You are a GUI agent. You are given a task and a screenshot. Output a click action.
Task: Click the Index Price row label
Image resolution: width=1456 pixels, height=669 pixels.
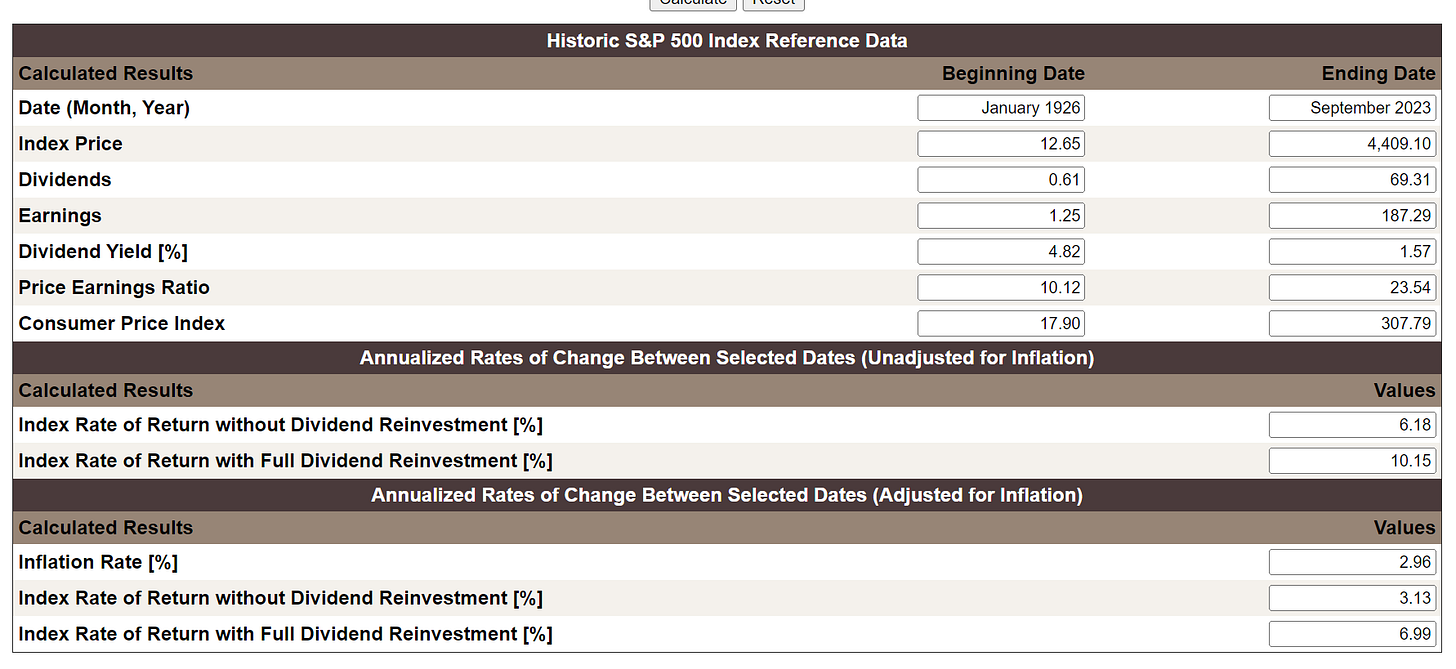[x=70, y=144]
